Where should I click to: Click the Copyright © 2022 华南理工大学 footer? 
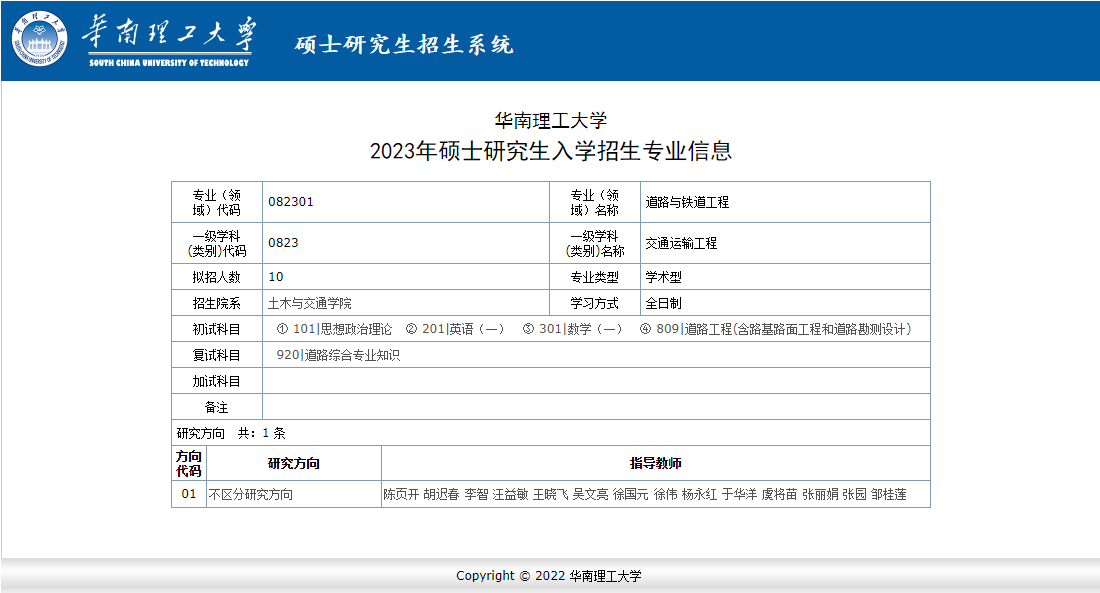click(x=549, y=575)
